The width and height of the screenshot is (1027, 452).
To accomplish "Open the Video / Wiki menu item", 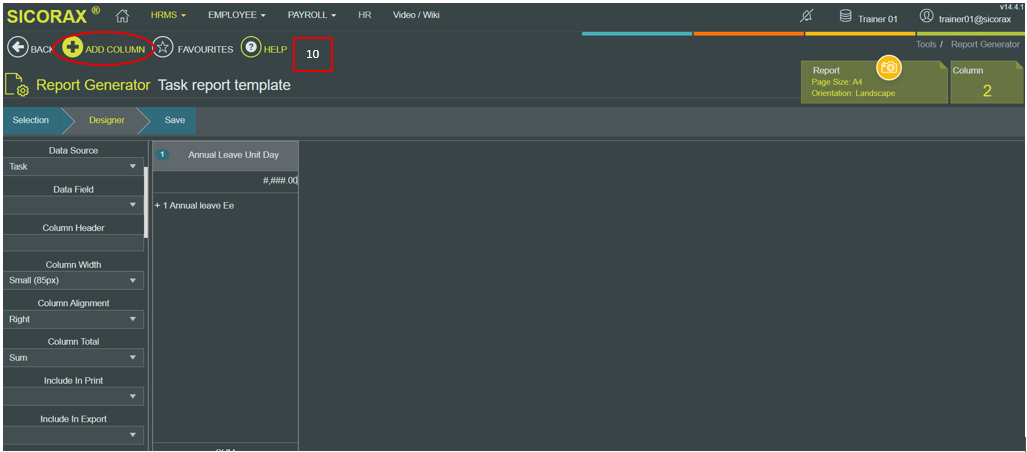I will (416, 15).
